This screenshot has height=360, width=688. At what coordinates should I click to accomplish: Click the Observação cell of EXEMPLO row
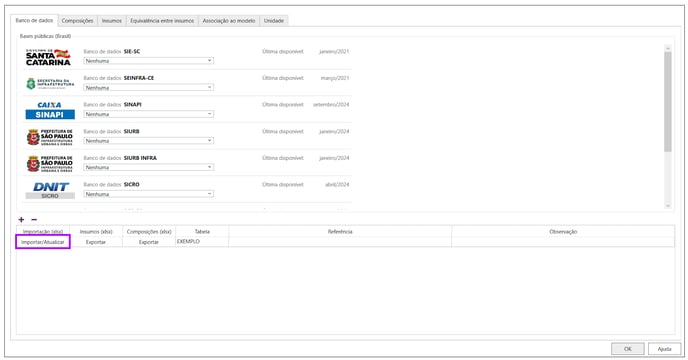tap(563, 242)
